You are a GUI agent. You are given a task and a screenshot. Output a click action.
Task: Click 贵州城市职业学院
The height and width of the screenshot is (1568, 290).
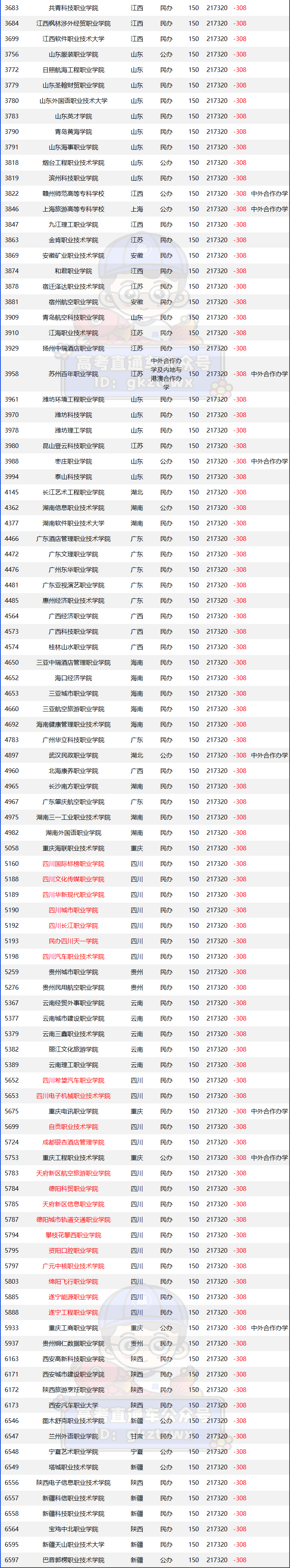(x=73, y=972)
